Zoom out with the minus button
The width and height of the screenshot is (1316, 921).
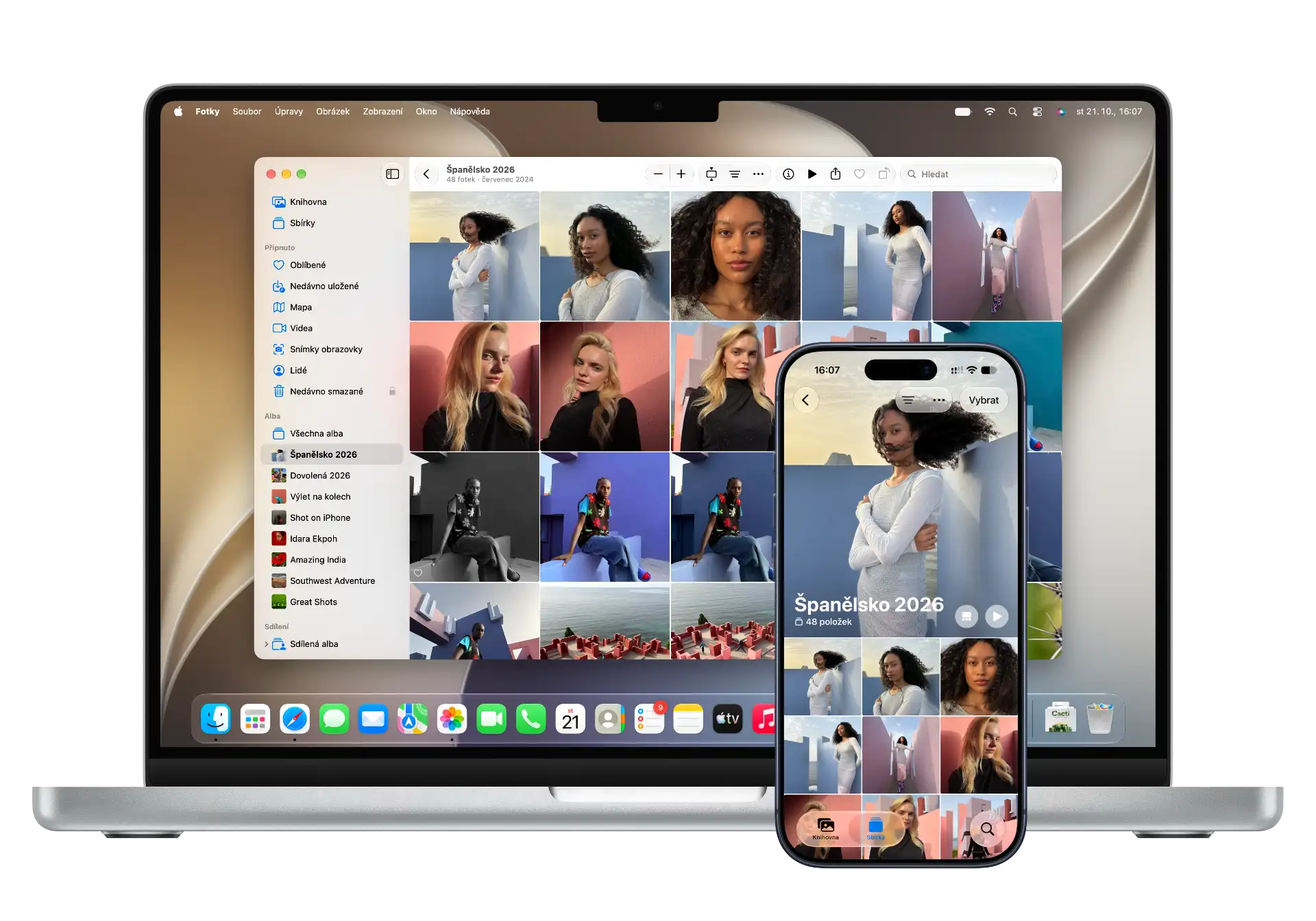click(658, 174)
